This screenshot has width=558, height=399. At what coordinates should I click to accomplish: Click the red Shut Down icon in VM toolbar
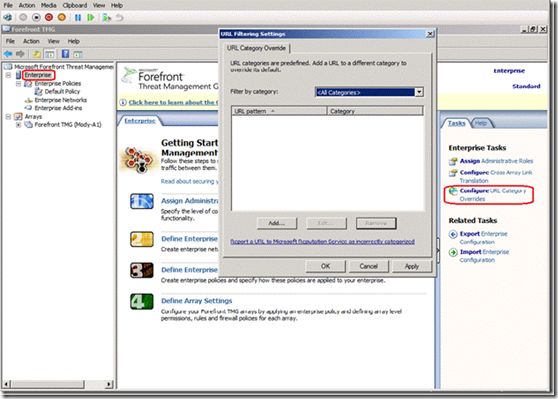click(49, 17)
